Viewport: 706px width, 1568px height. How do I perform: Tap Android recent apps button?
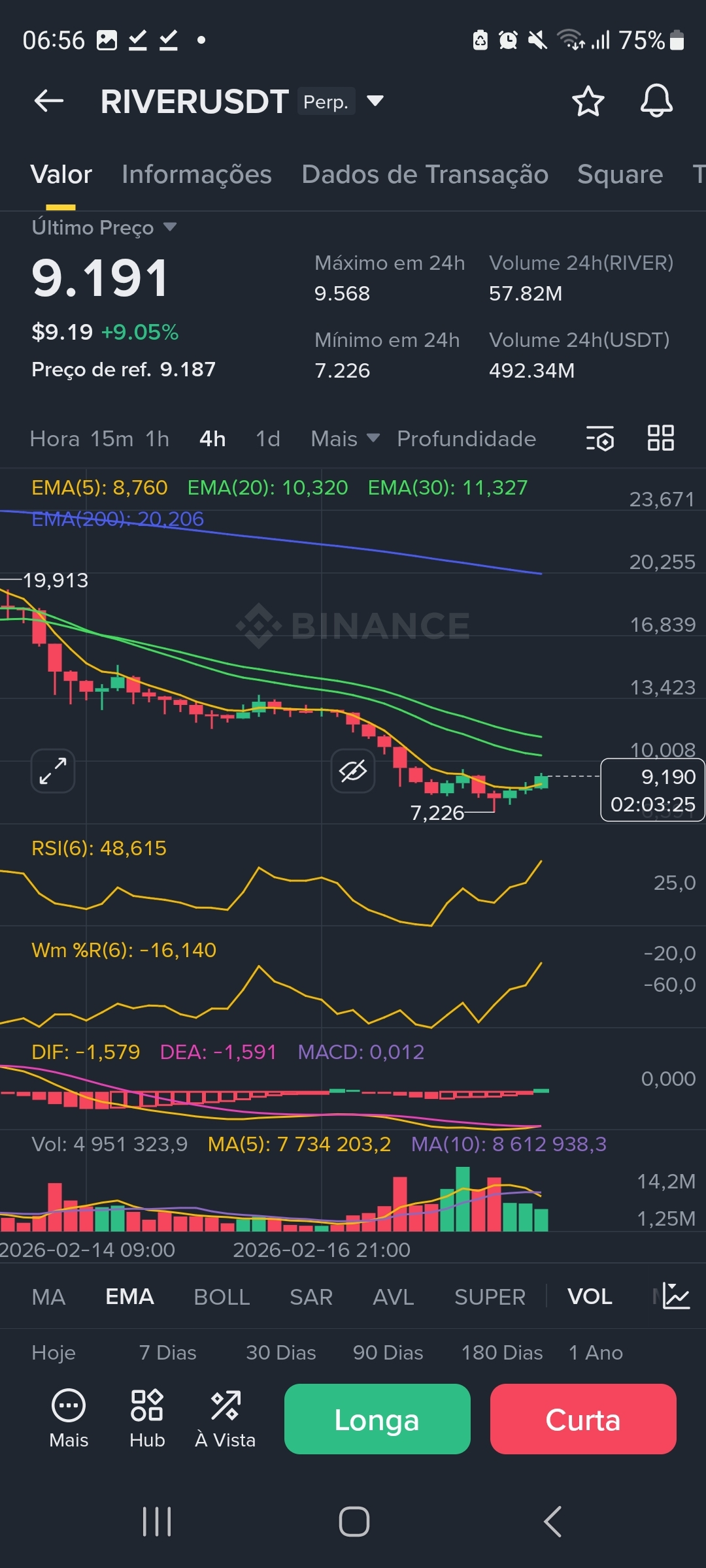tap(157, 1522)
